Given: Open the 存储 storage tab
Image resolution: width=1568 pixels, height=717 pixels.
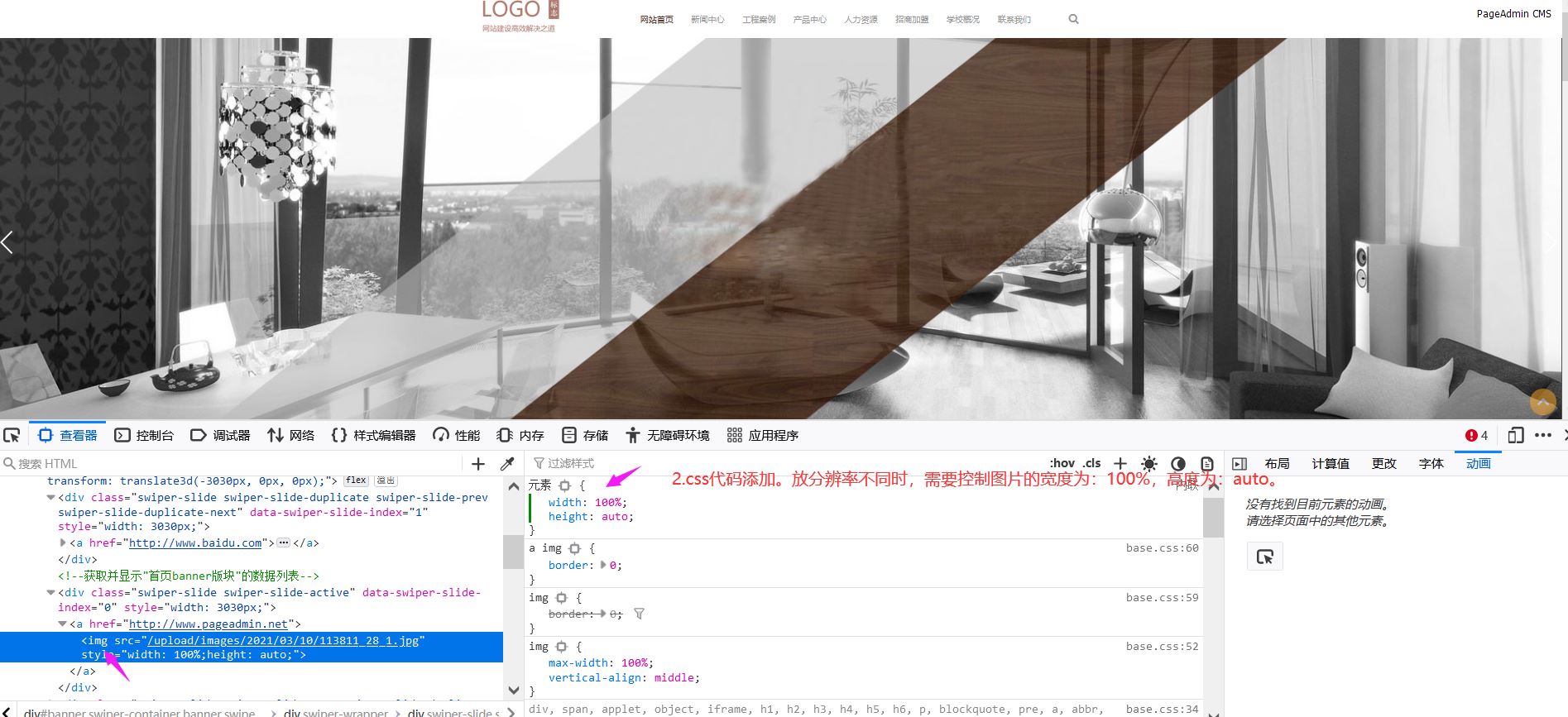Looking at the screenshot, I should pos(585,435).
